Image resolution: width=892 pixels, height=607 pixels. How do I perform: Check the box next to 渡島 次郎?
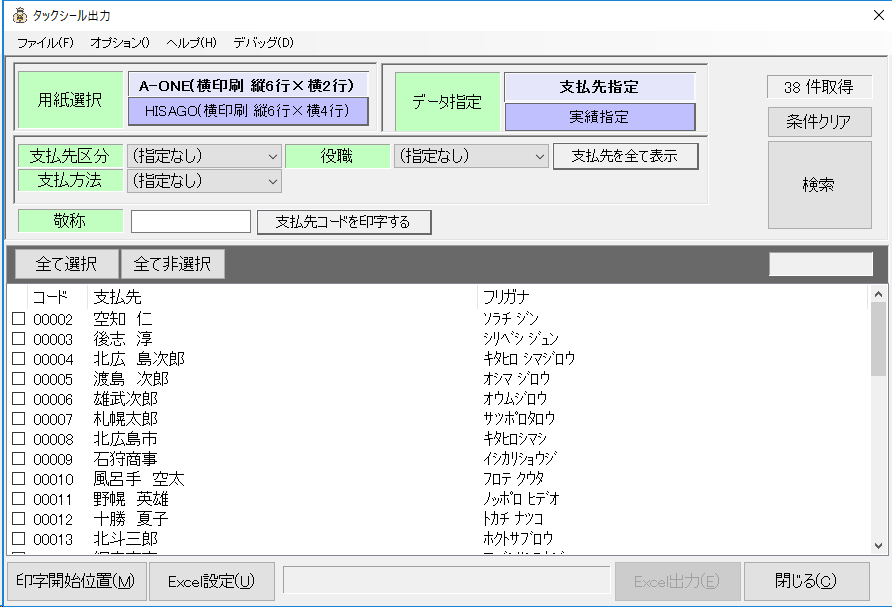17,381
